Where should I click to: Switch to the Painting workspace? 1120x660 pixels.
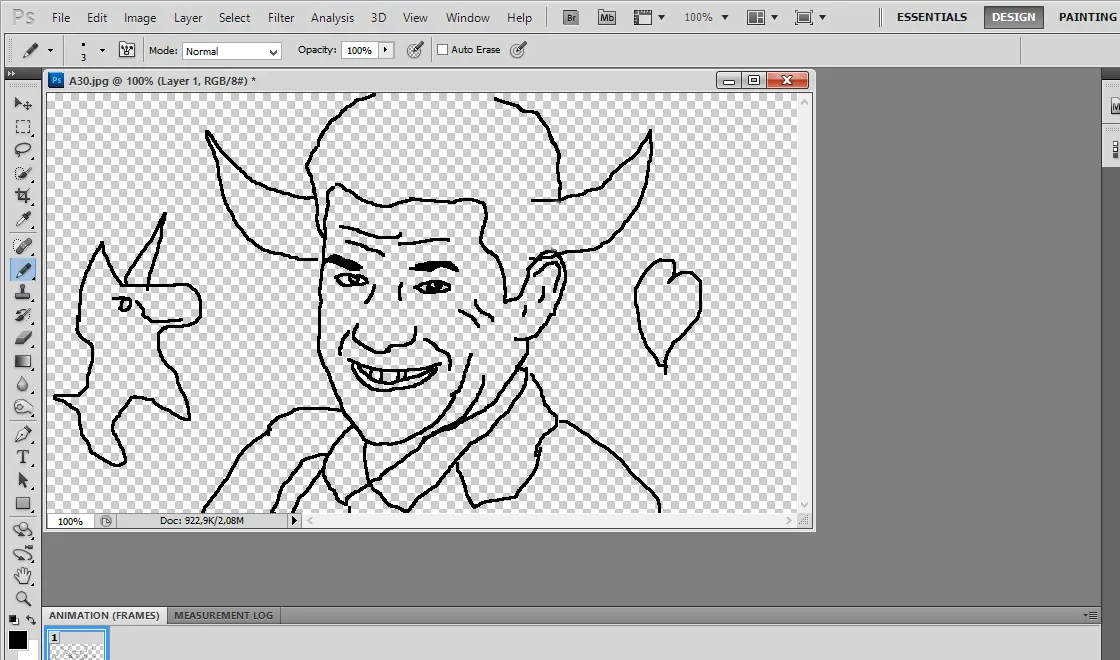tap(1087, 17)
